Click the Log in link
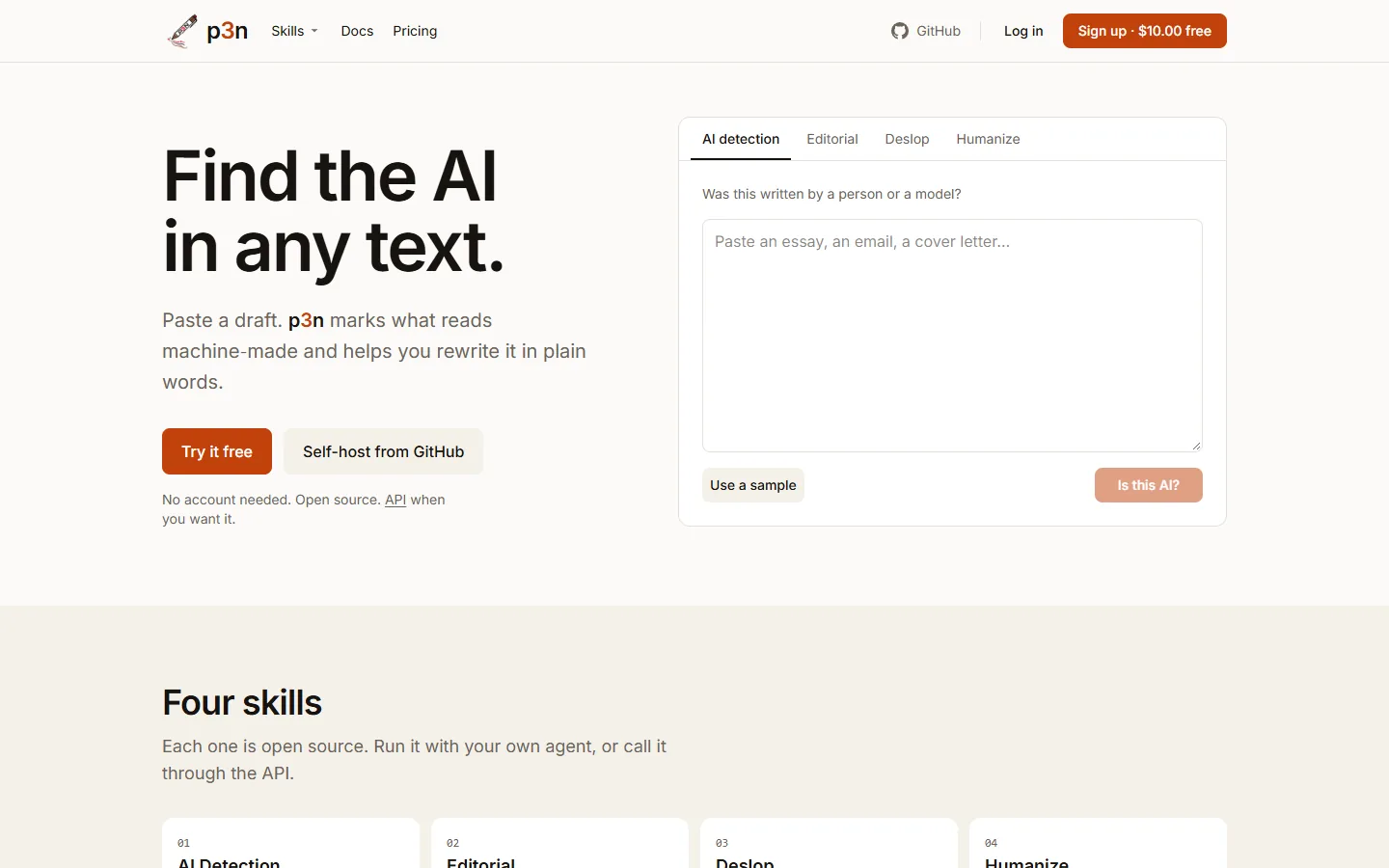This screenshot has width=1389, height=868. [1023, 31]
